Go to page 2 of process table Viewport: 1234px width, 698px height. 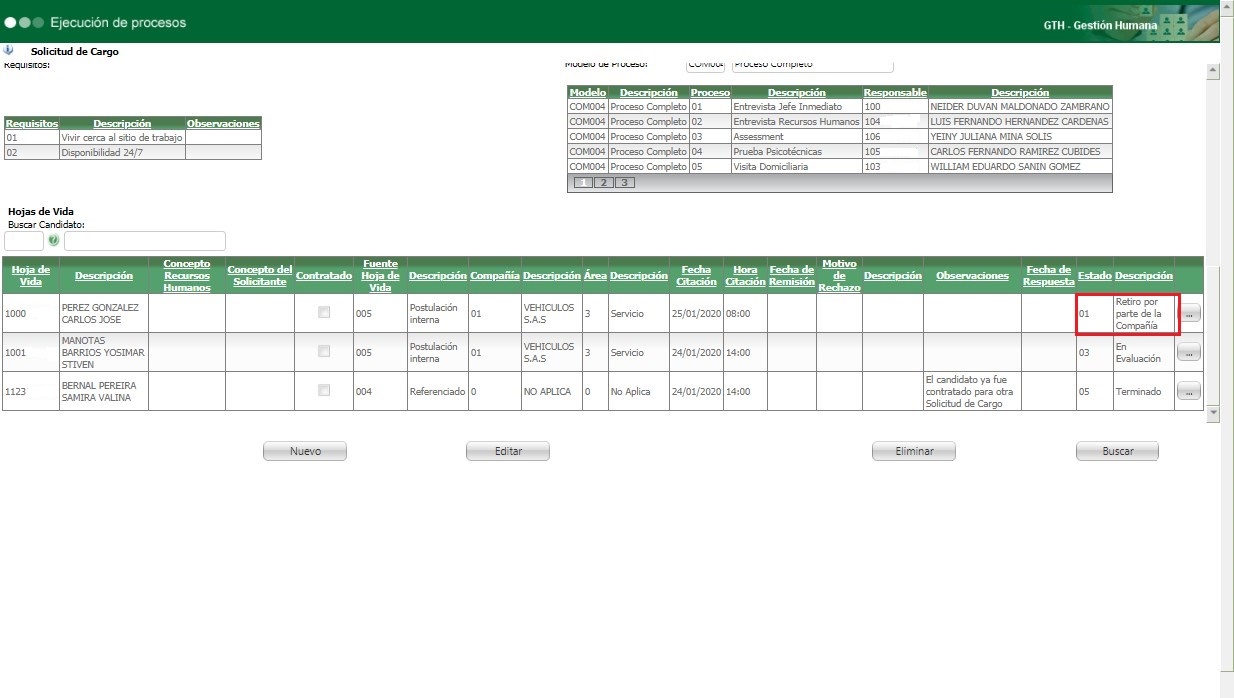click(603, 183)
